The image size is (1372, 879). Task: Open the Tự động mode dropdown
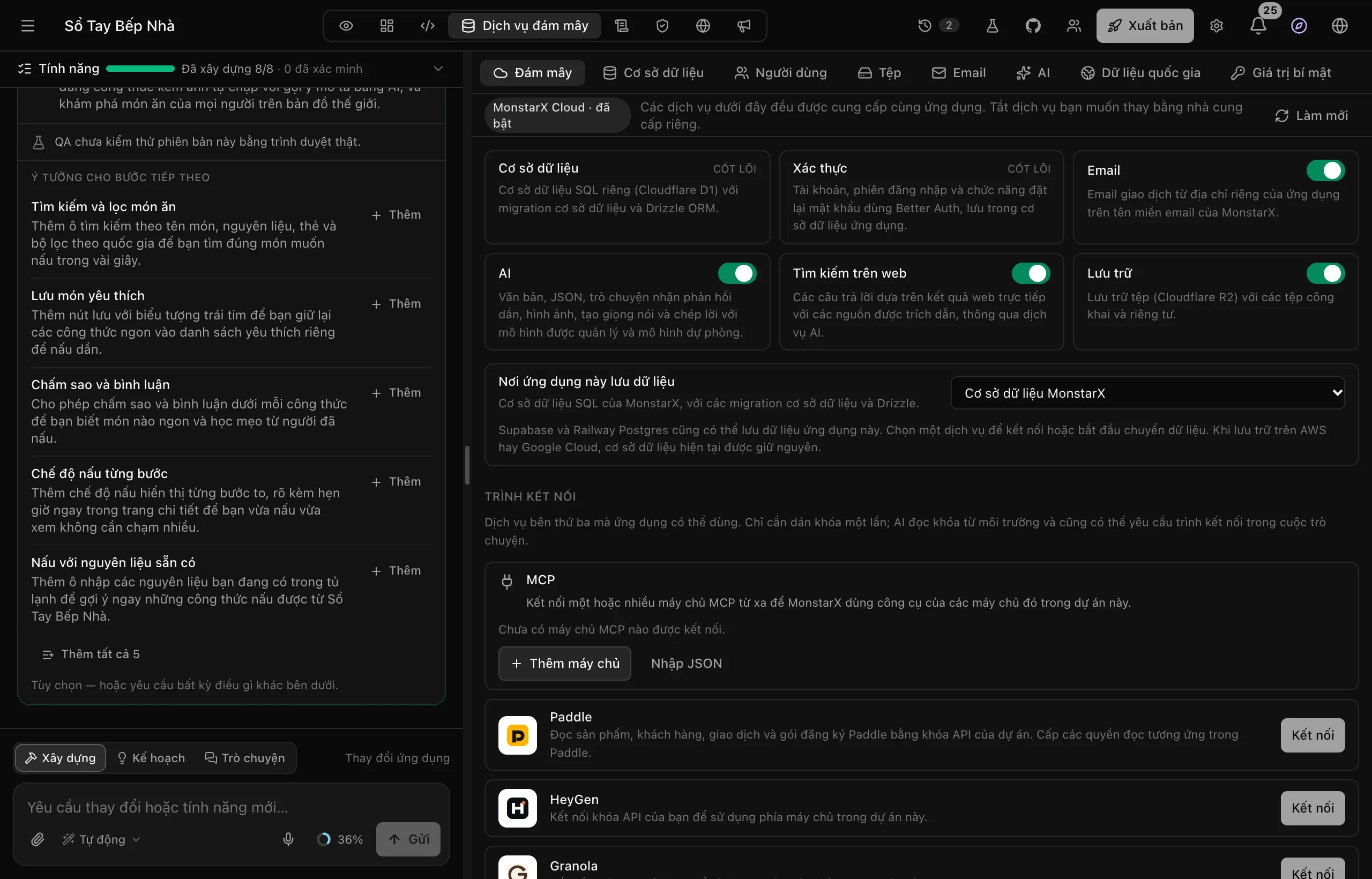pyautogui.click(x=102, y=839)
